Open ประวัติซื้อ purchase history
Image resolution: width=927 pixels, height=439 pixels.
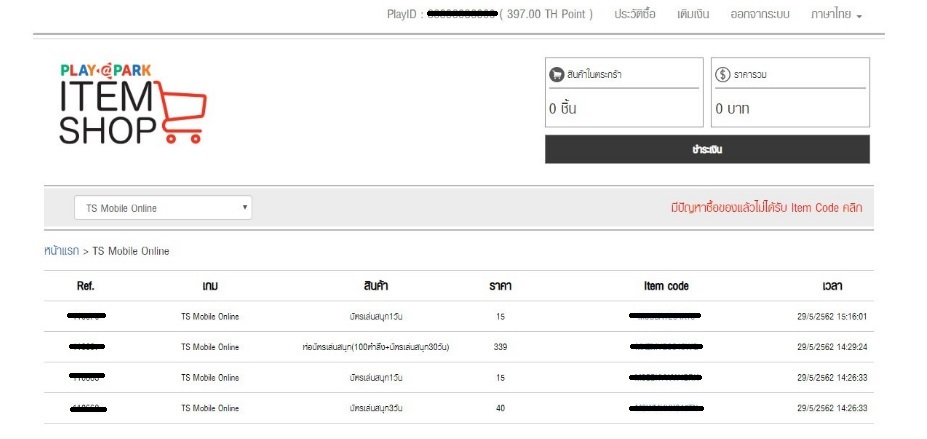tap(634, 15)
